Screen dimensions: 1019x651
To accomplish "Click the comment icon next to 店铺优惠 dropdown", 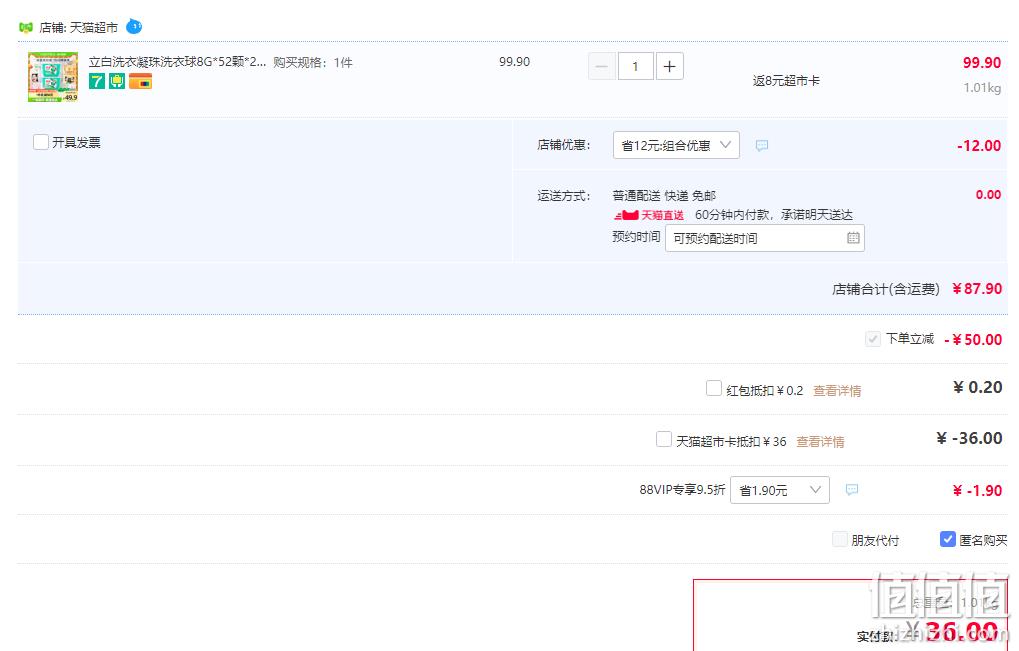I will click(762, 146).
